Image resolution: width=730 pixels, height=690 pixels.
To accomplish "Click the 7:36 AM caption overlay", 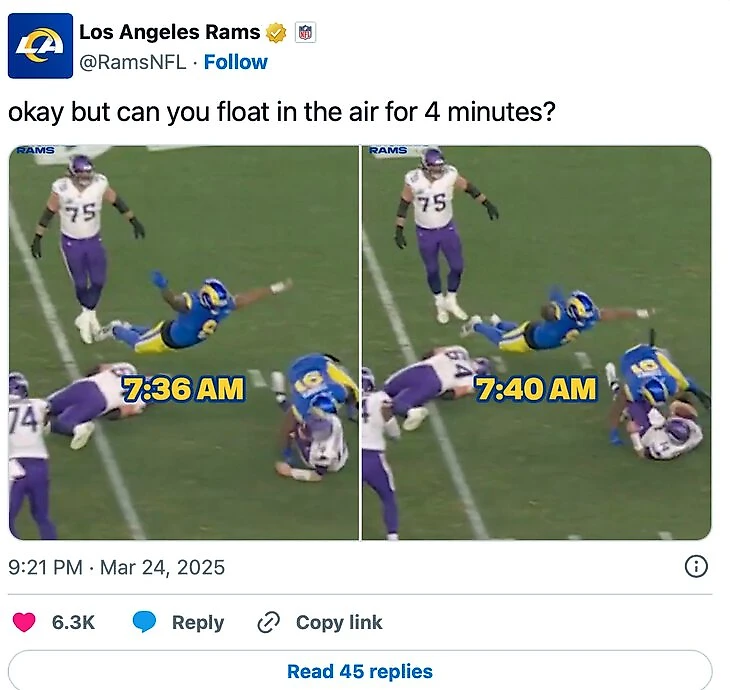I will [183, 389].
